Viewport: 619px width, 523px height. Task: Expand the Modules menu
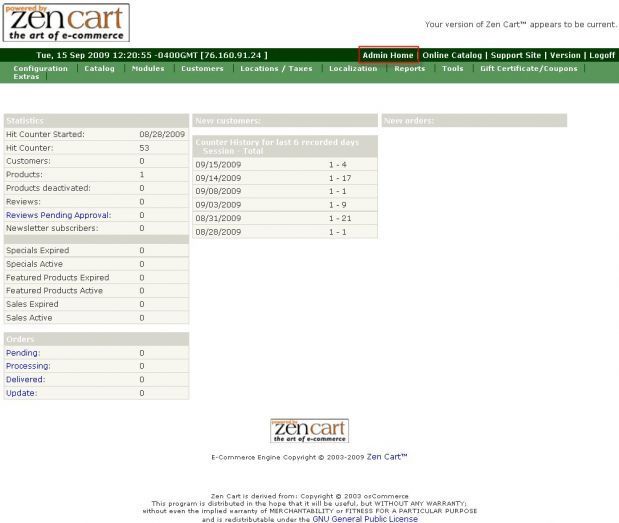click(x=148, y=69)
